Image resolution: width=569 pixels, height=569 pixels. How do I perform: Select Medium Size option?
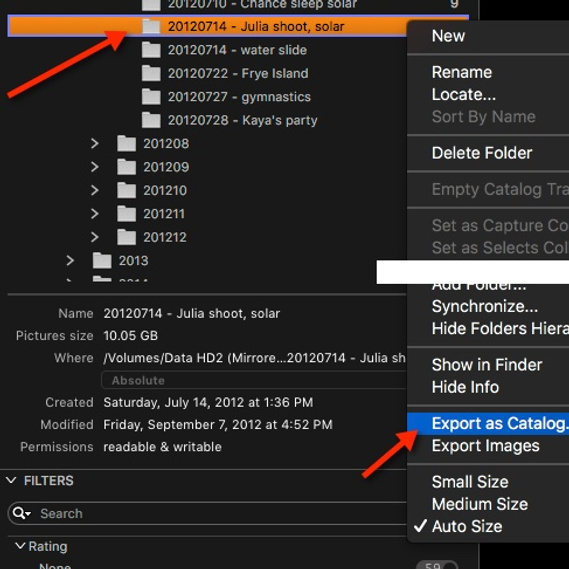coord(480,504)
